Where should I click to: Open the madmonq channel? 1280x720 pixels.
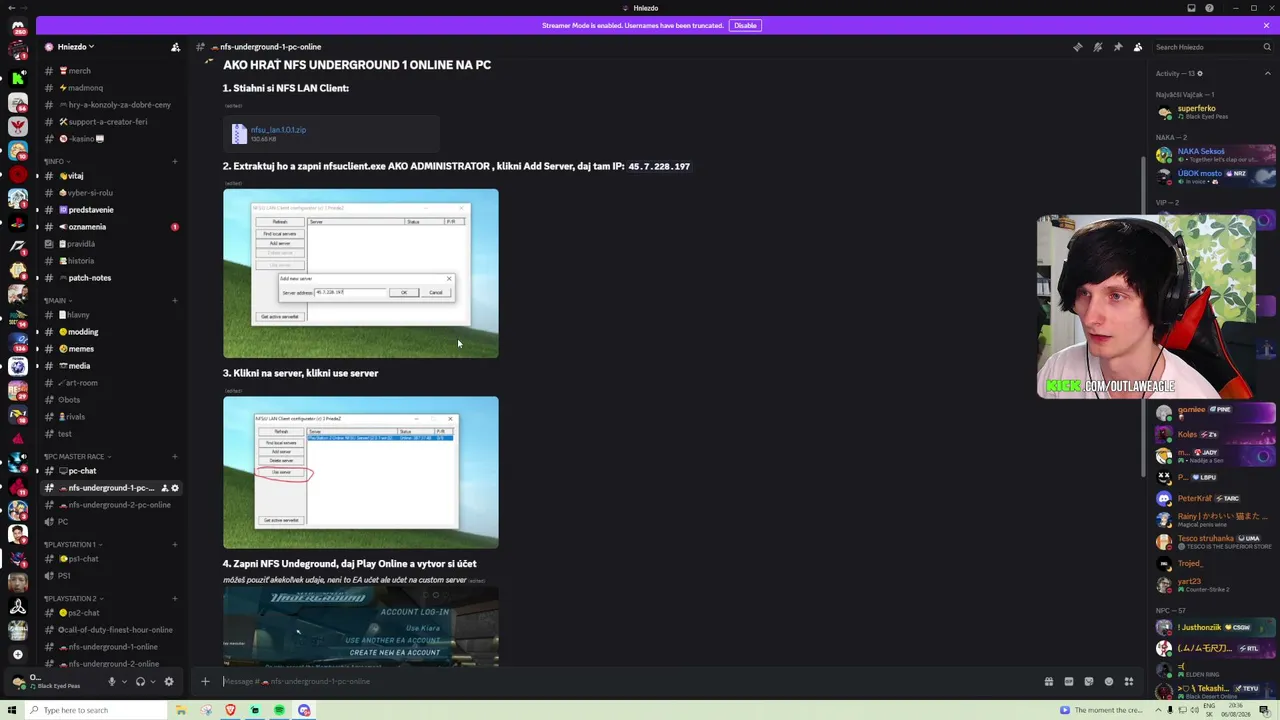[112, 88]
